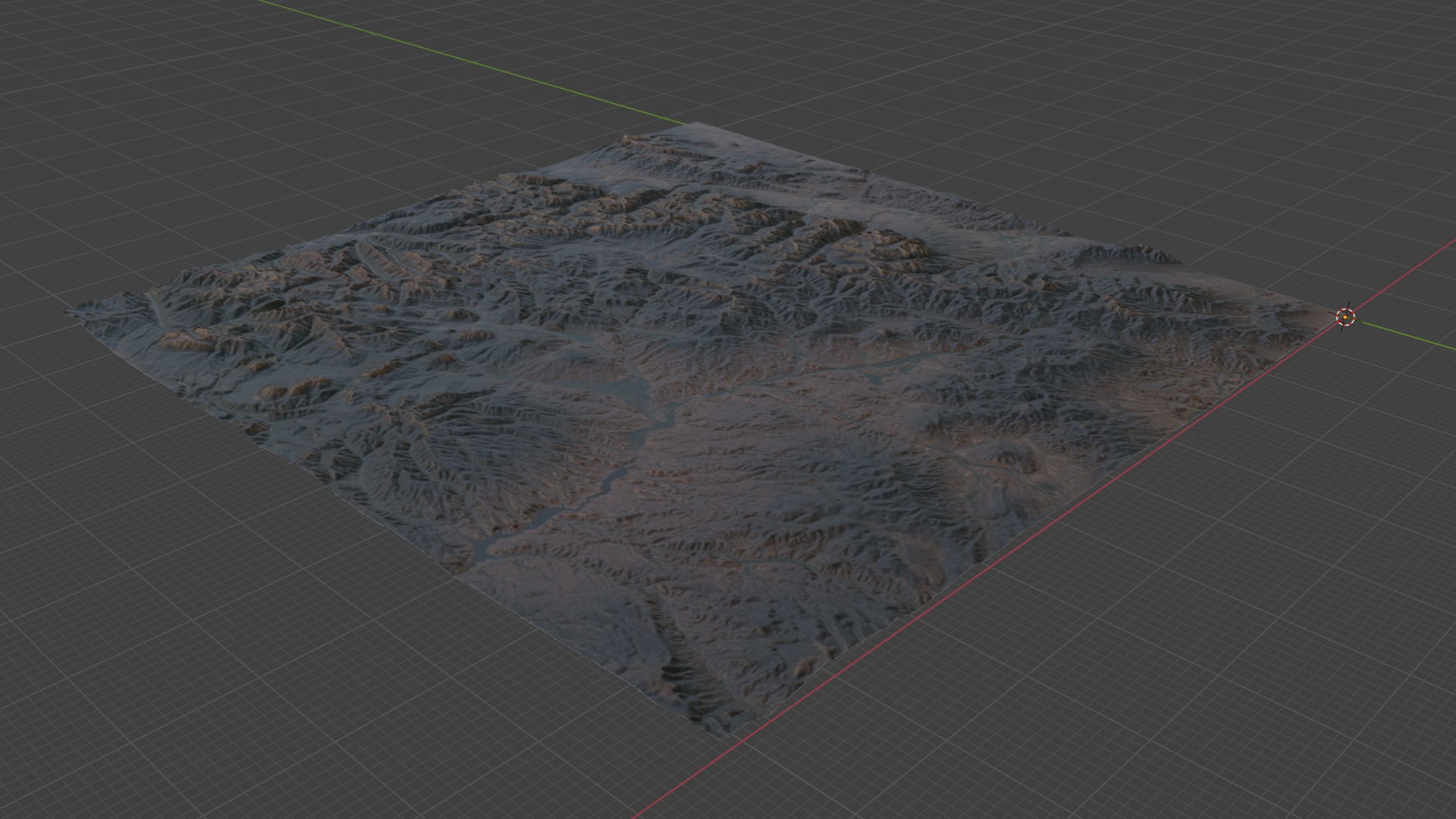Click the 3D cursor crosshair marker

click(x=1345, y=317)
